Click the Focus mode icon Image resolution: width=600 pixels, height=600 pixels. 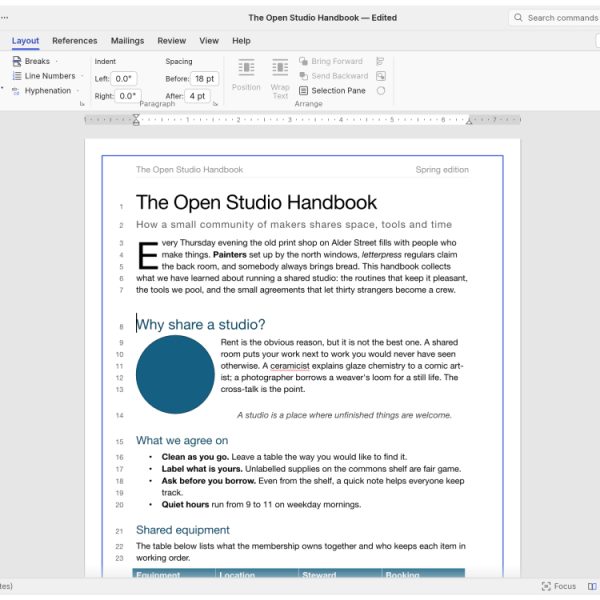tap(546, 586)
